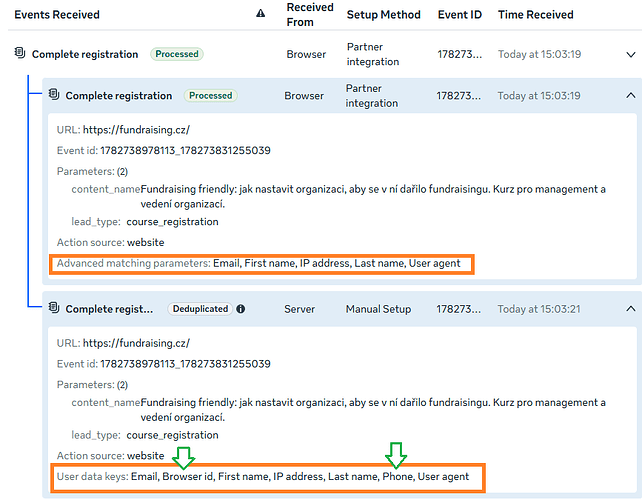
Task: Click top-level row 'Today at 15:03:19' timestamp
Action: tap(540, 54)
